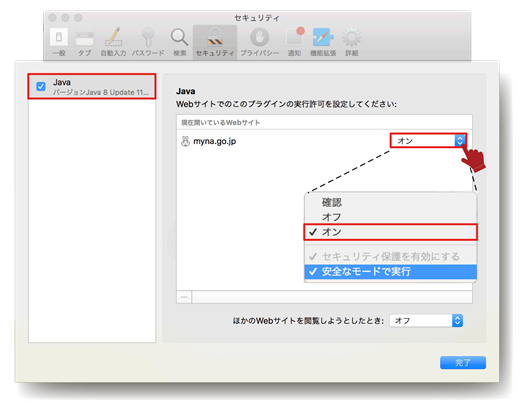Click the myna.go.jp site icon
Screen dimensions: 532x407
(x=185, y=141)
